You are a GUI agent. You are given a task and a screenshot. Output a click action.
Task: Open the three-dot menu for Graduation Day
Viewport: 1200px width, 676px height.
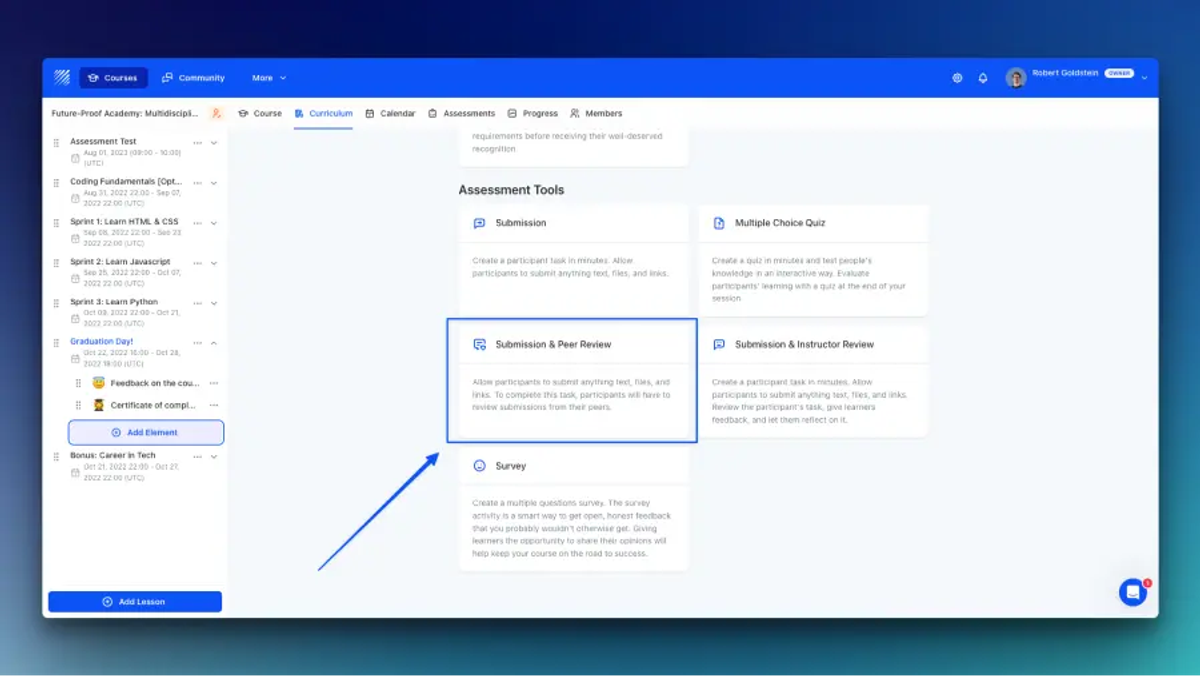[197, 343]
